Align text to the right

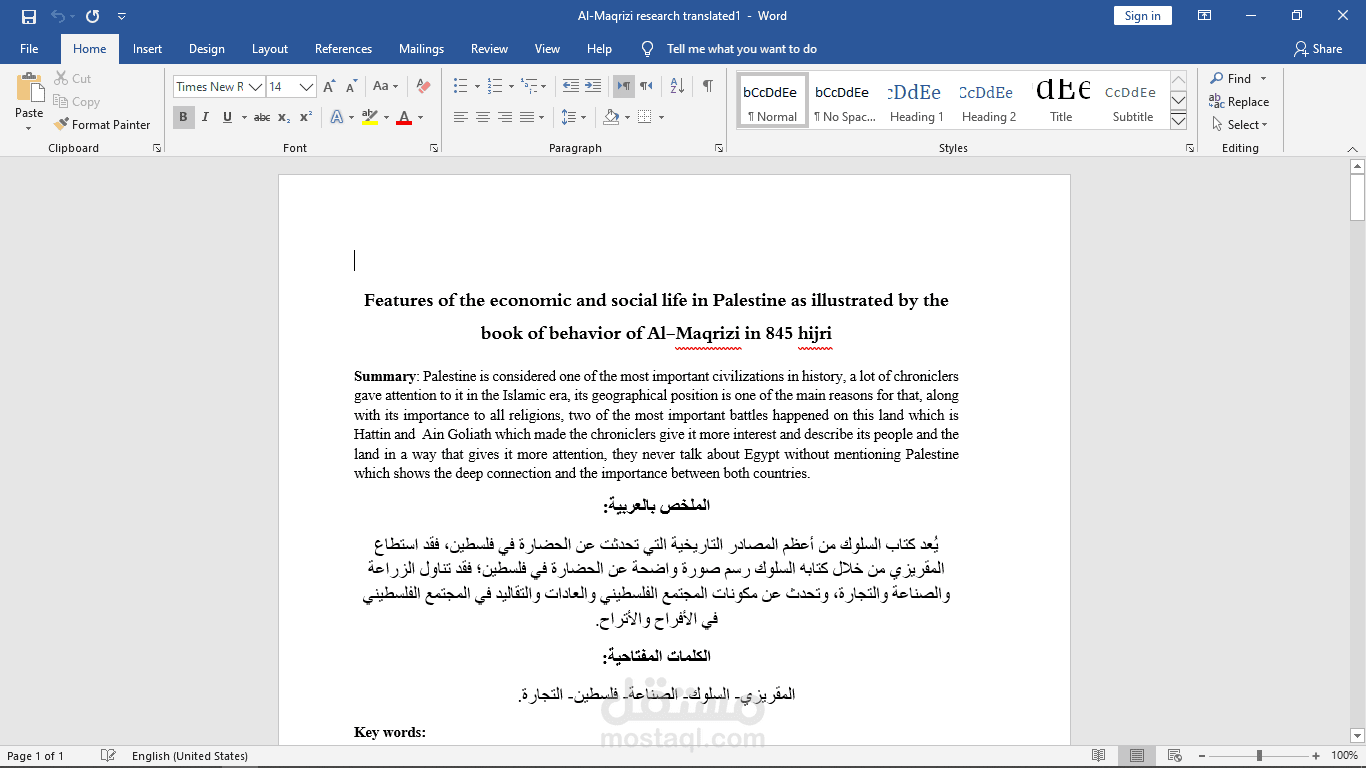(504, 117)
